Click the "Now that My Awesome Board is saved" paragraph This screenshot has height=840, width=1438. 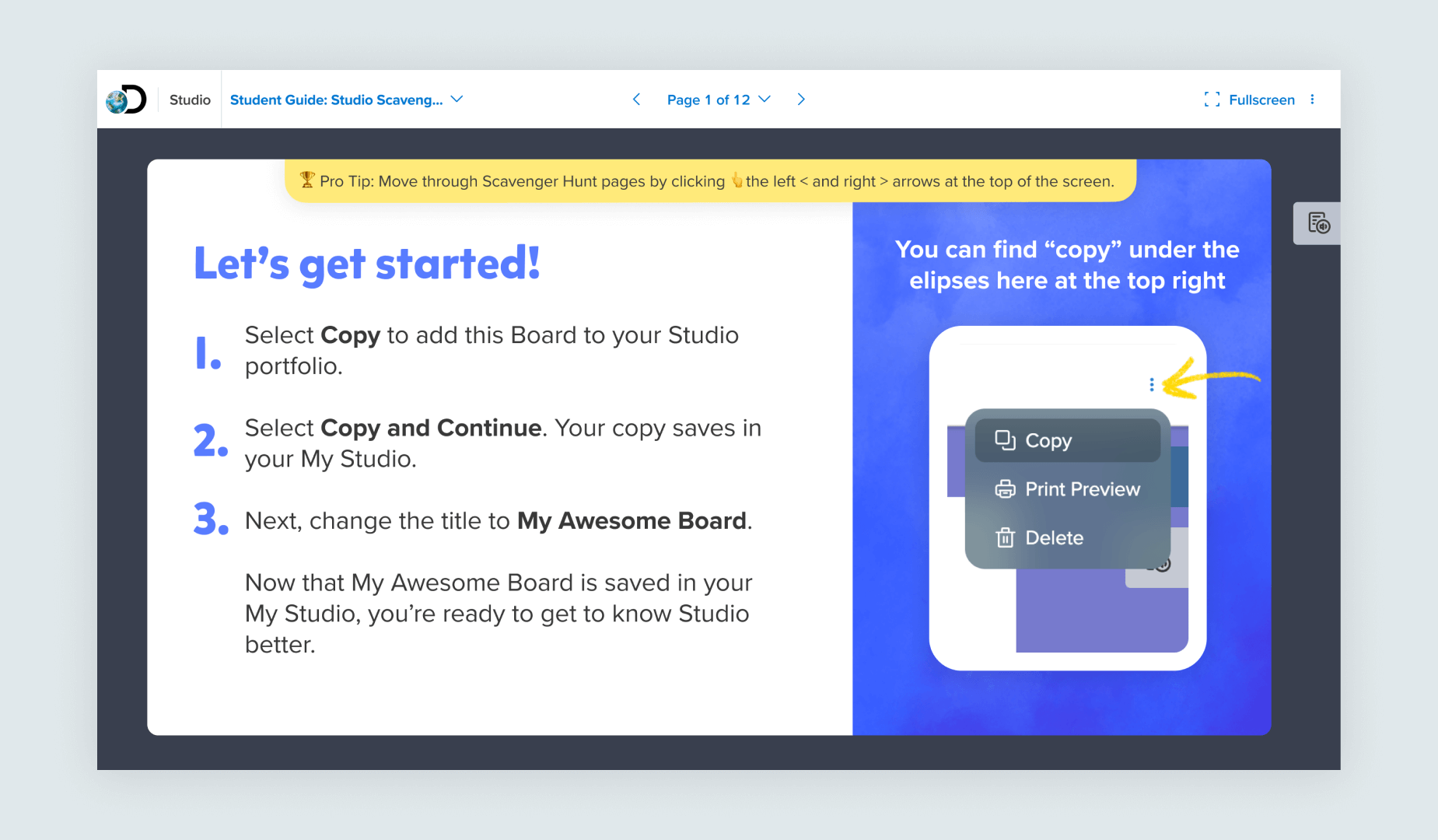(x=499, y=614)
